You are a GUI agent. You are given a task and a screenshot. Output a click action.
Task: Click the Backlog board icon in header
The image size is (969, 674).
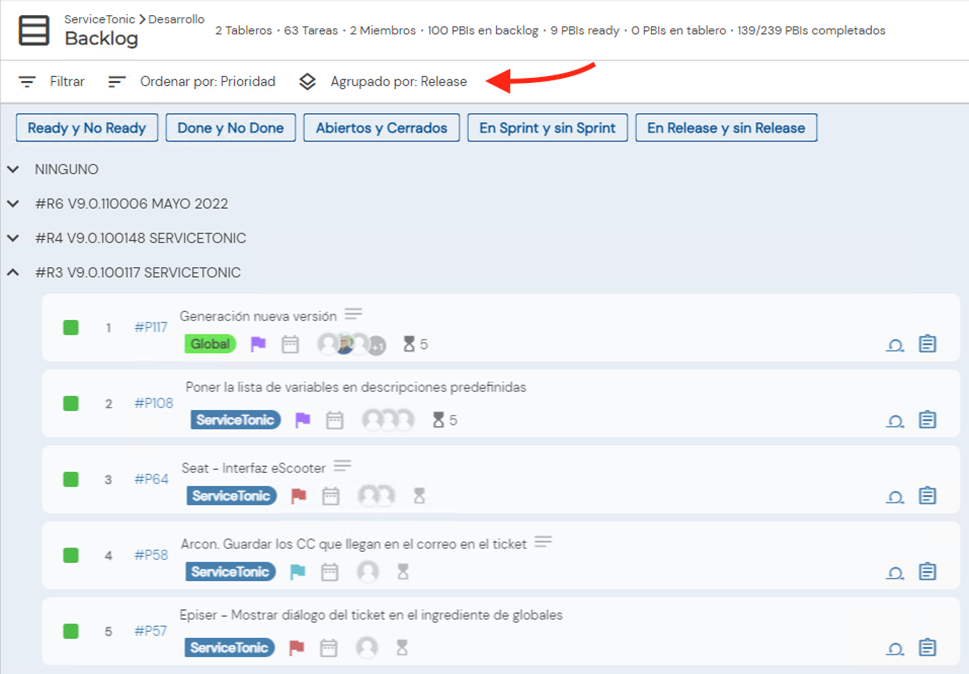coord(34,30)
